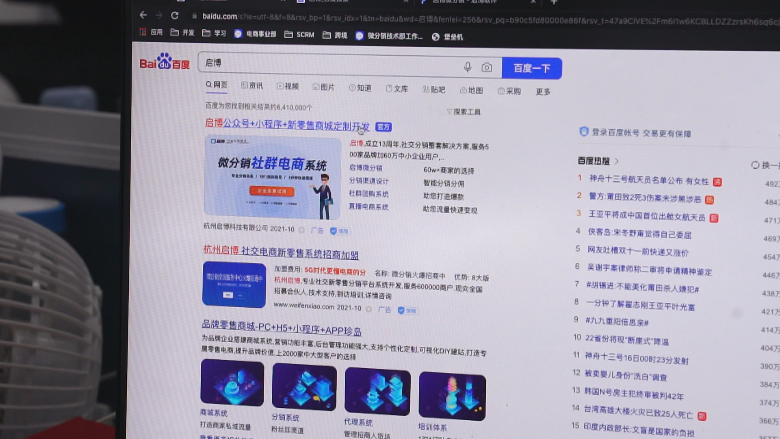Expand 百度热搜 via its chevron
This screenshot has height=439, width=780.
(617, 162)
